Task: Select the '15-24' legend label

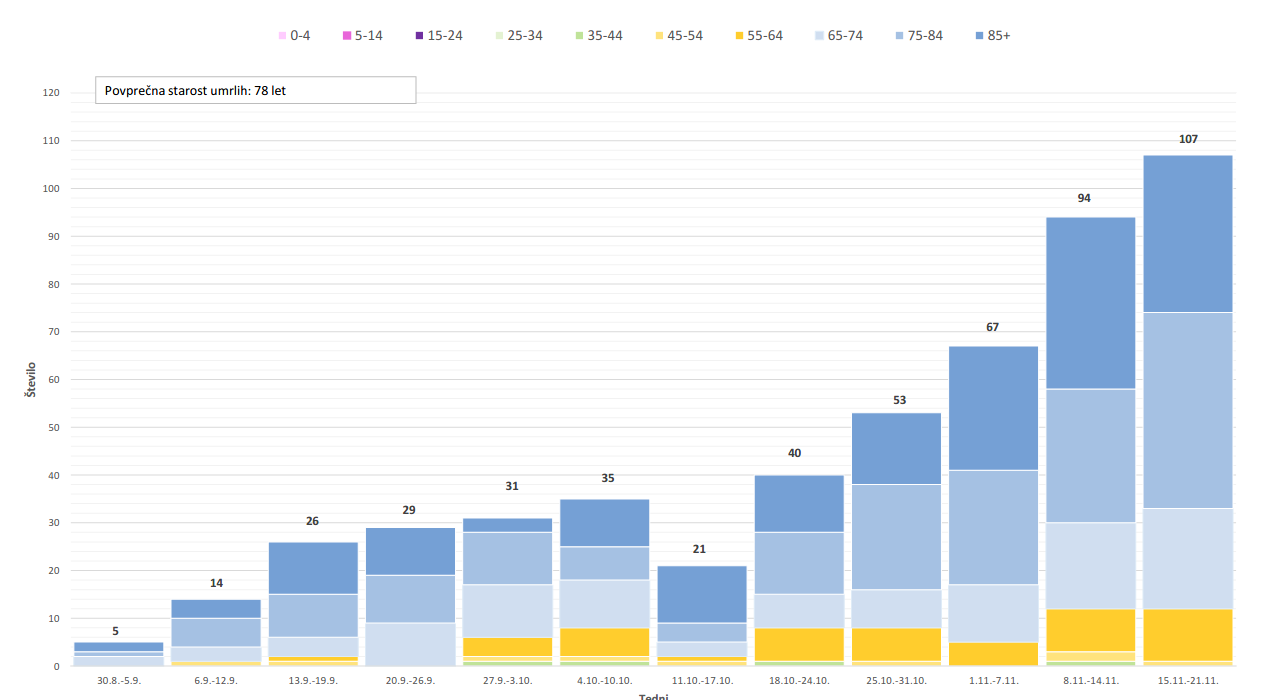Action: tap(445, 36)
